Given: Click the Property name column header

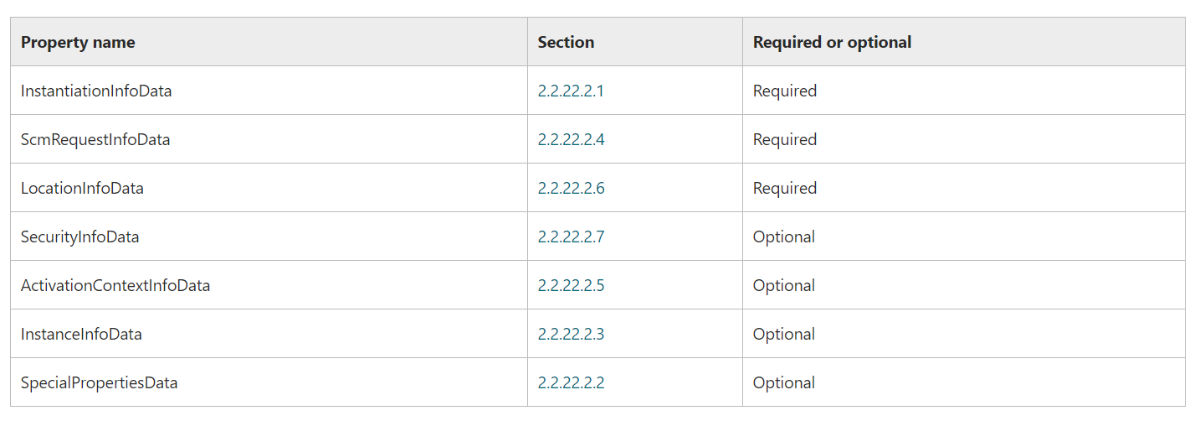Looking at the screenshot, I should [78, 42].
